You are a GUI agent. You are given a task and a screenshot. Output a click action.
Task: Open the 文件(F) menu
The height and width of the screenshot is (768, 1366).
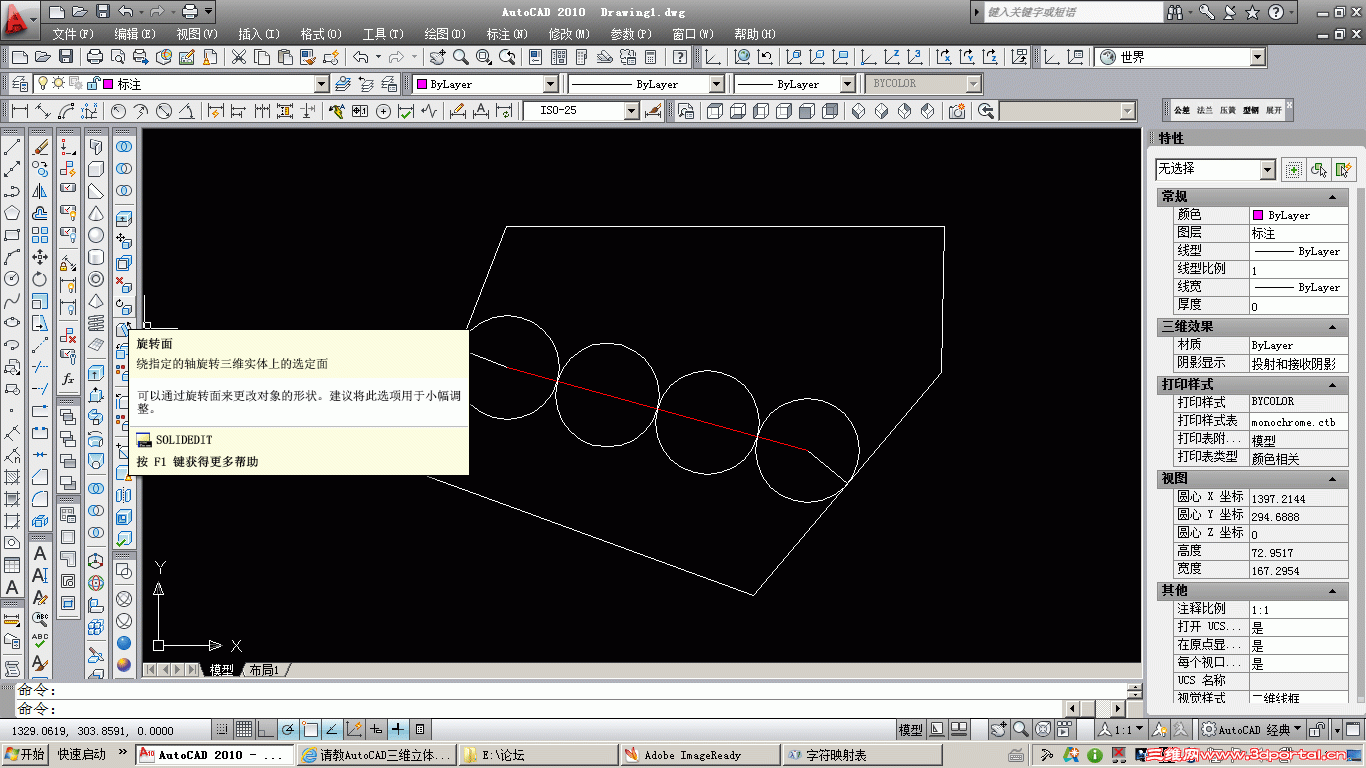[x=72, y=34]
